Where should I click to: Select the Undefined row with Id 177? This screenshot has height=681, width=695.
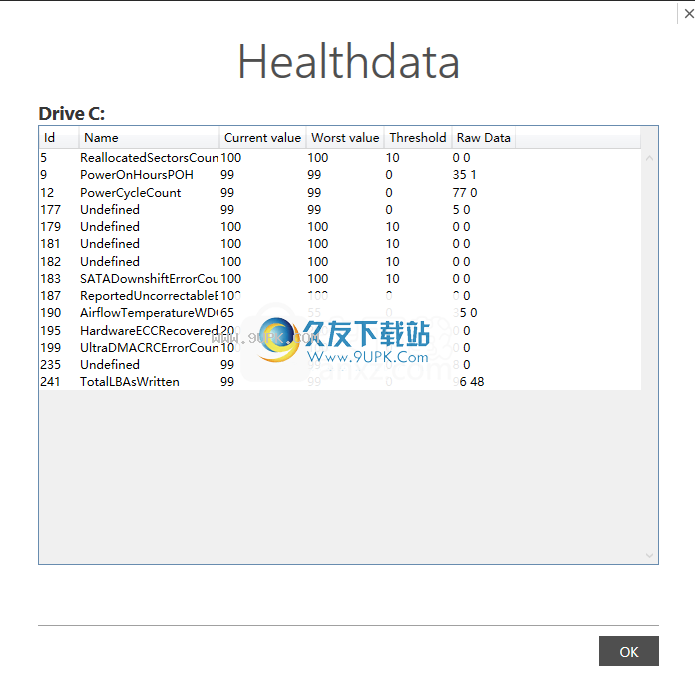click(x=340, y=209)
